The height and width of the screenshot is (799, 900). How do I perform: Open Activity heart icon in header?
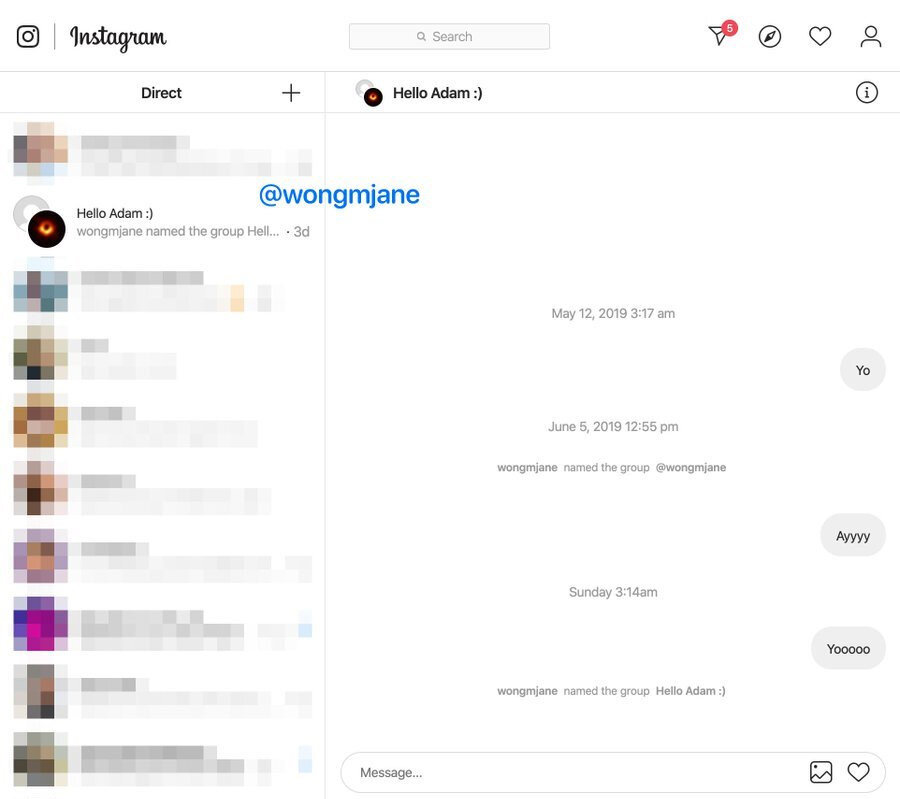point(820,37)
